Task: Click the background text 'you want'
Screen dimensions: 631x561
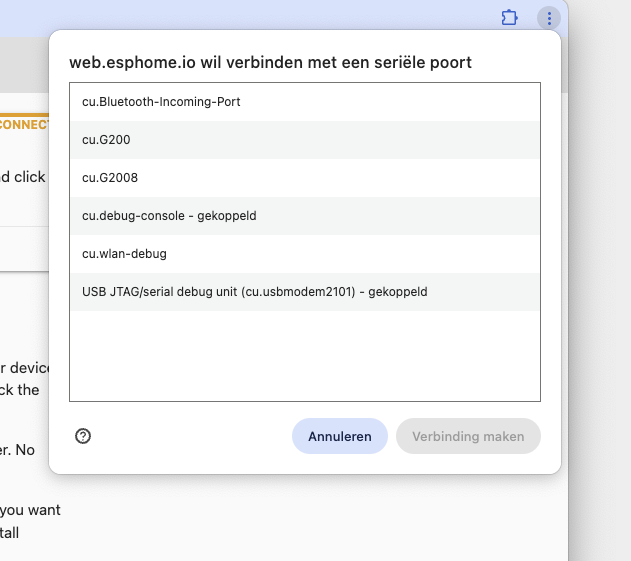Action: pyautogui.click(x=30, y=510)
